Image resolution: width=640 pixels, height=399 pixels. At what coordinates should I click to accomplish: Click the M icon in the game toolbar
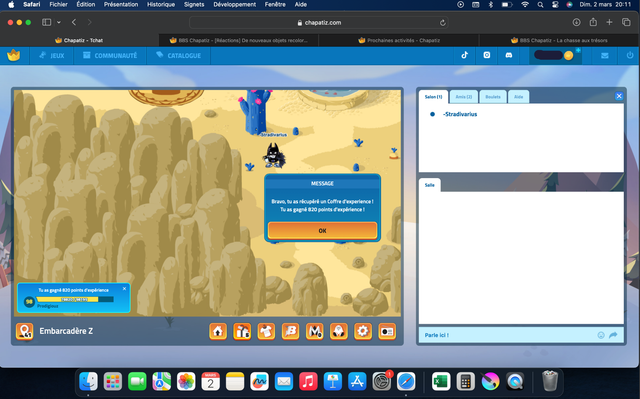315,331
